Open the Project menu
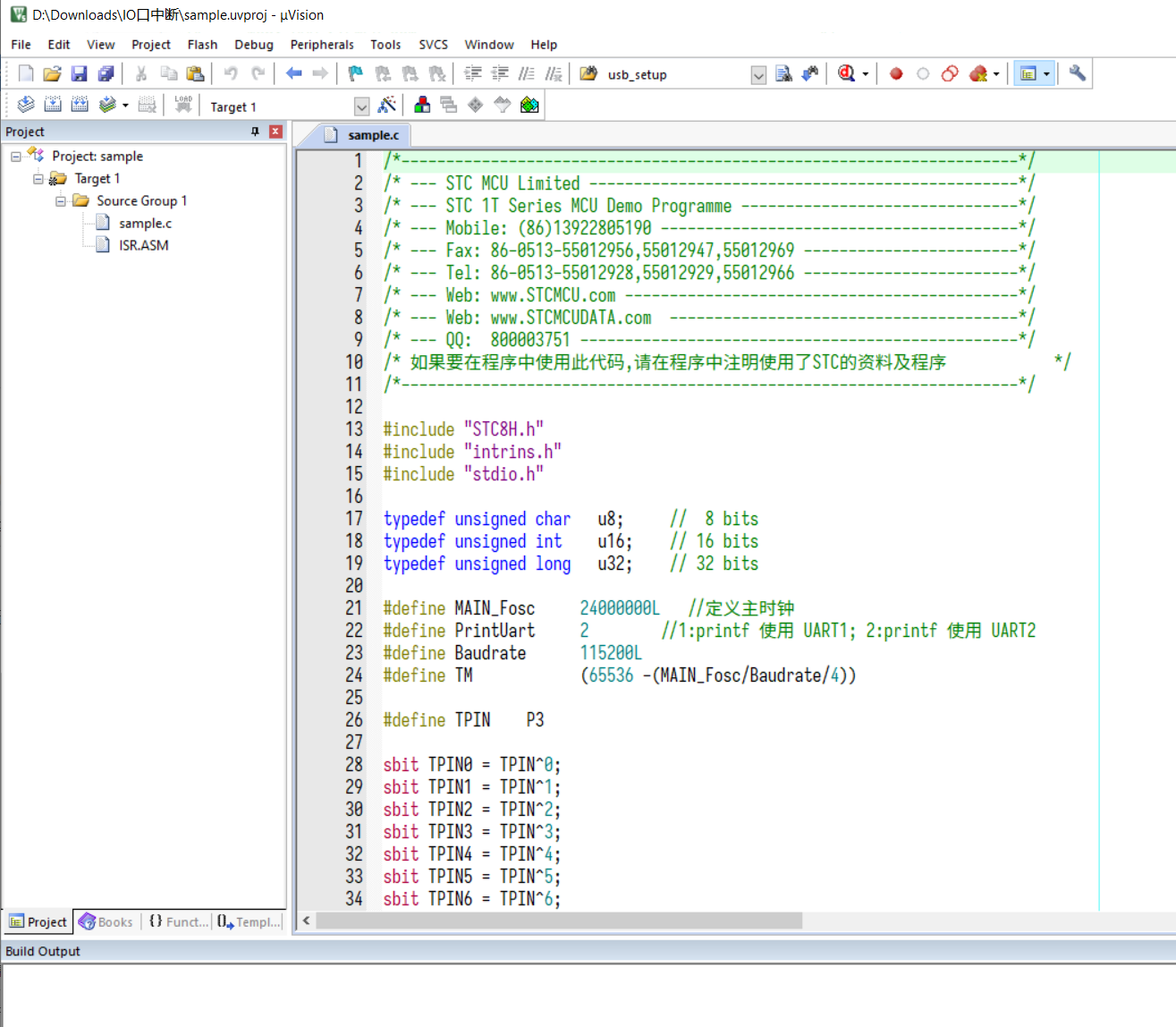This screenshot has width=1176, height=1027. [151, 45]
